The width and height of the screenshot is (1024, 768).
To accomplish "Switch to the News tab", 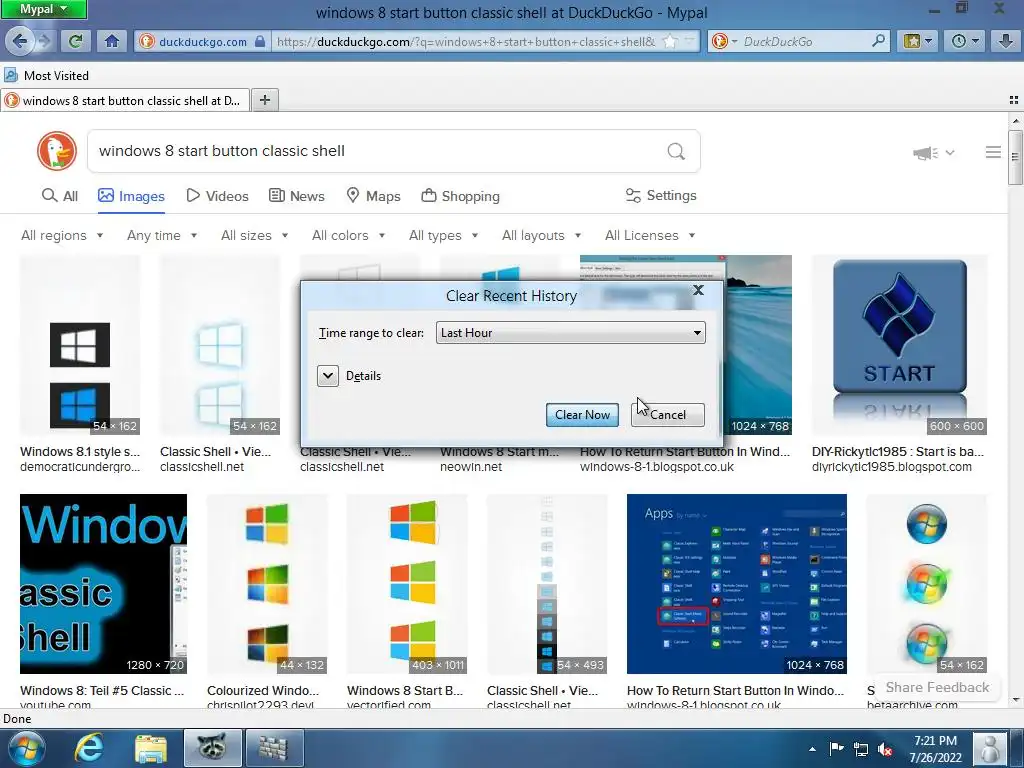I will (x=296, y=196).
